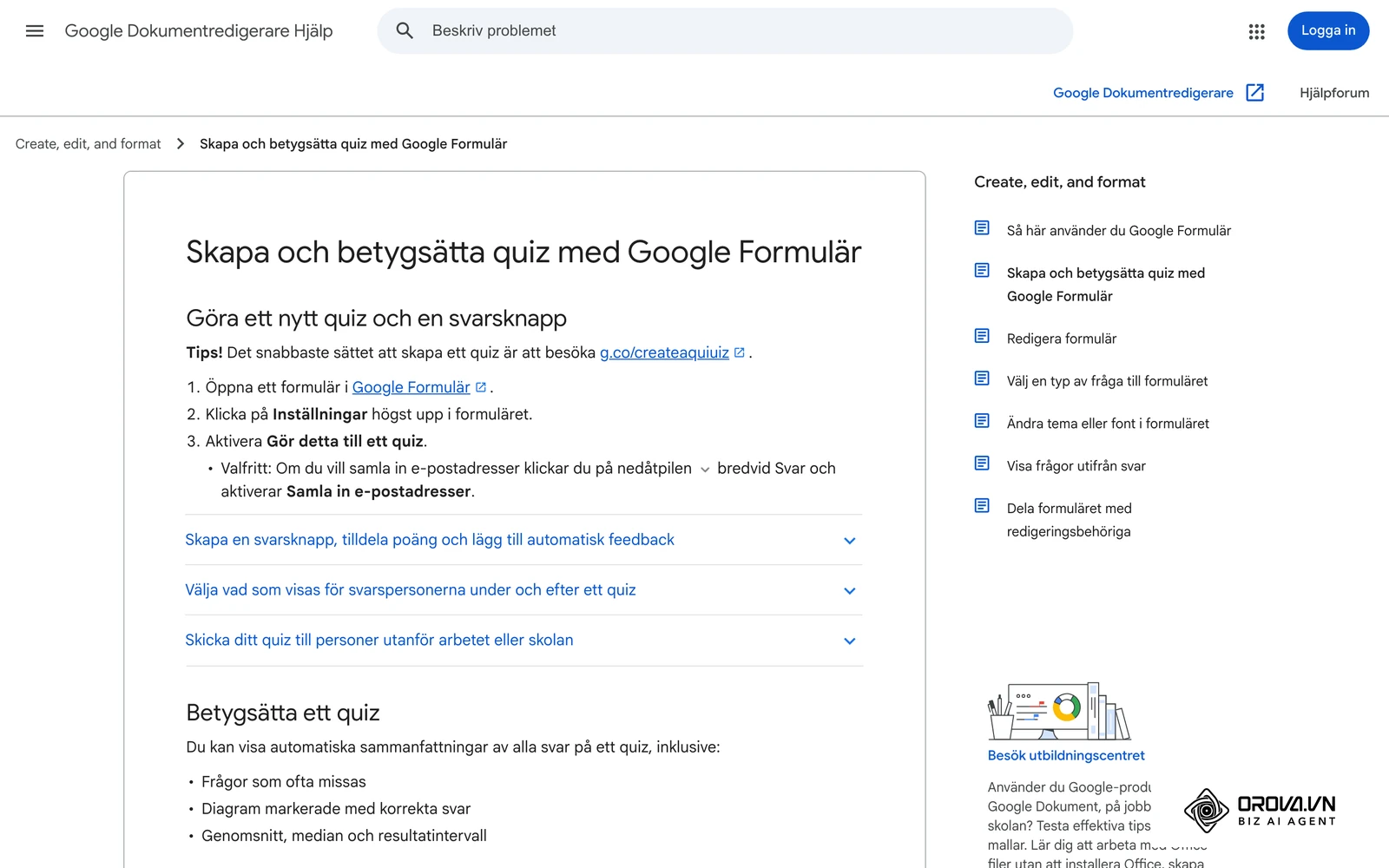The width and height of the screenshot is (1389, 868).
Task: Click article icon beside Ändra tema eller font
Action: (x=982, y=421)
